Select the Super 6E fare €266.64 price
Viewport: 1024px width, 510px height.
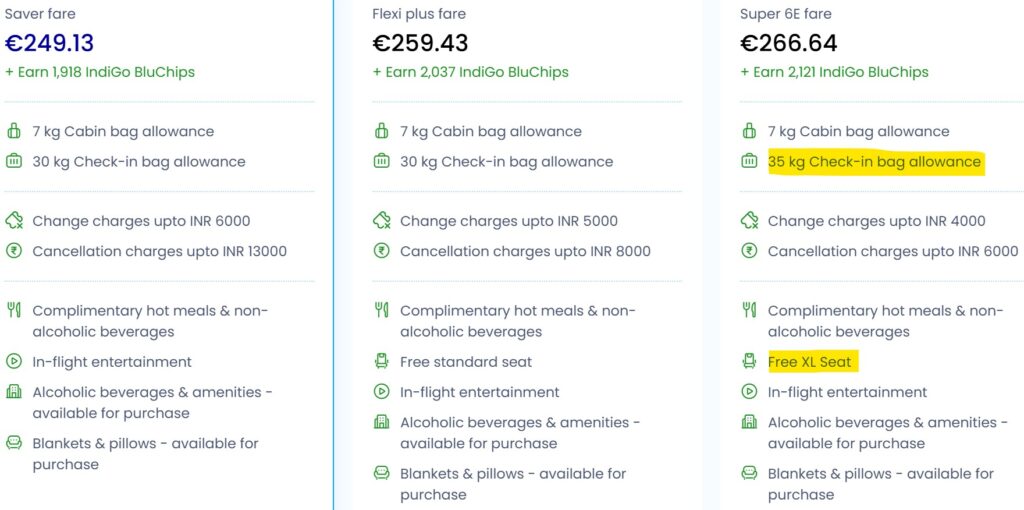pos(789,43)
